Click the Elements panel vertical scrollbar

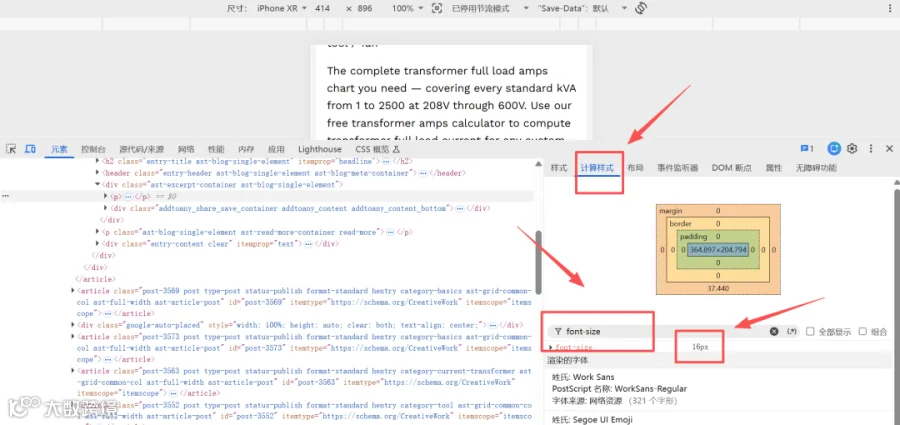pyautogui.click(x=538, y=263)
